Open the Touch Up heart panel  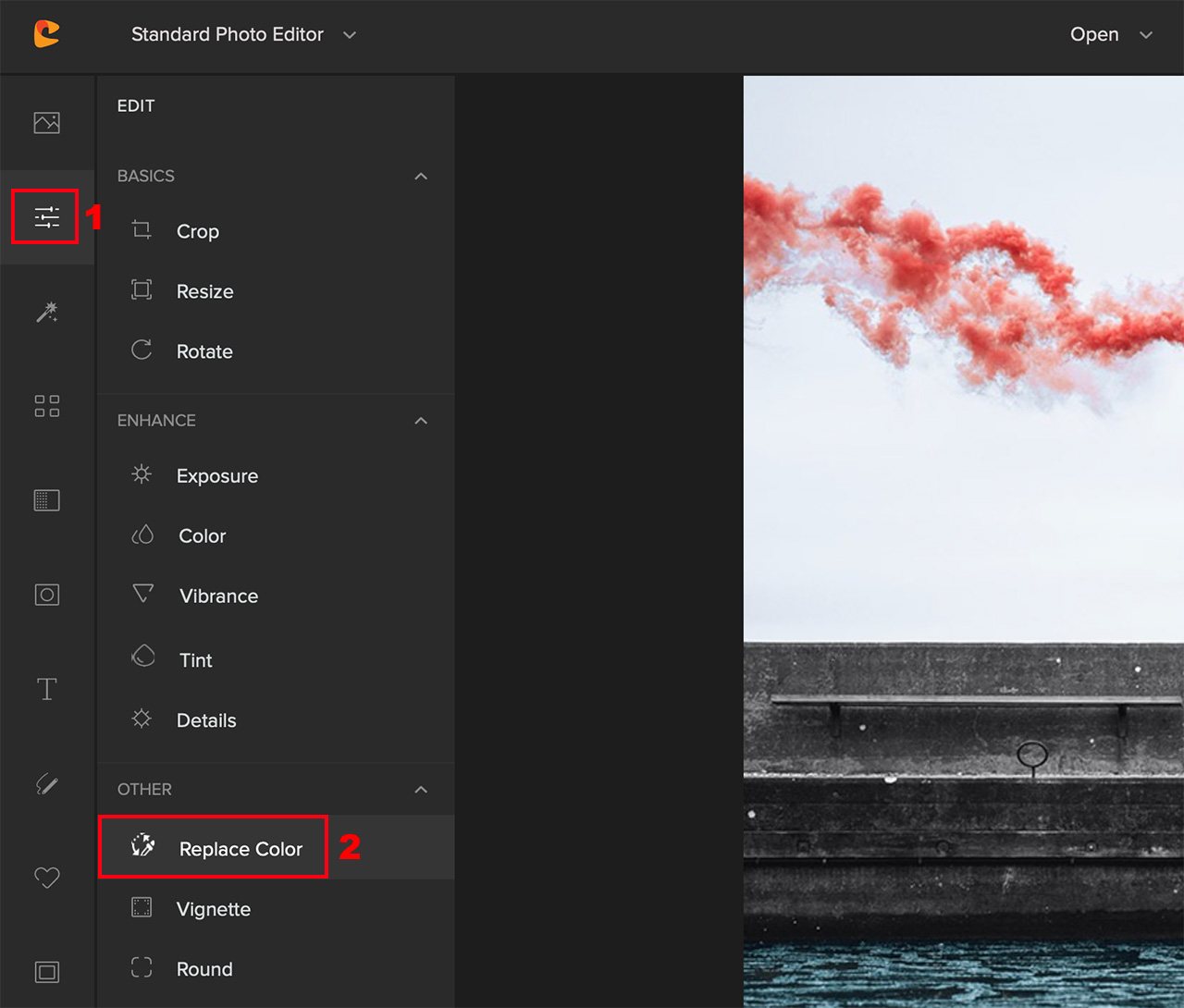point(46,877)
